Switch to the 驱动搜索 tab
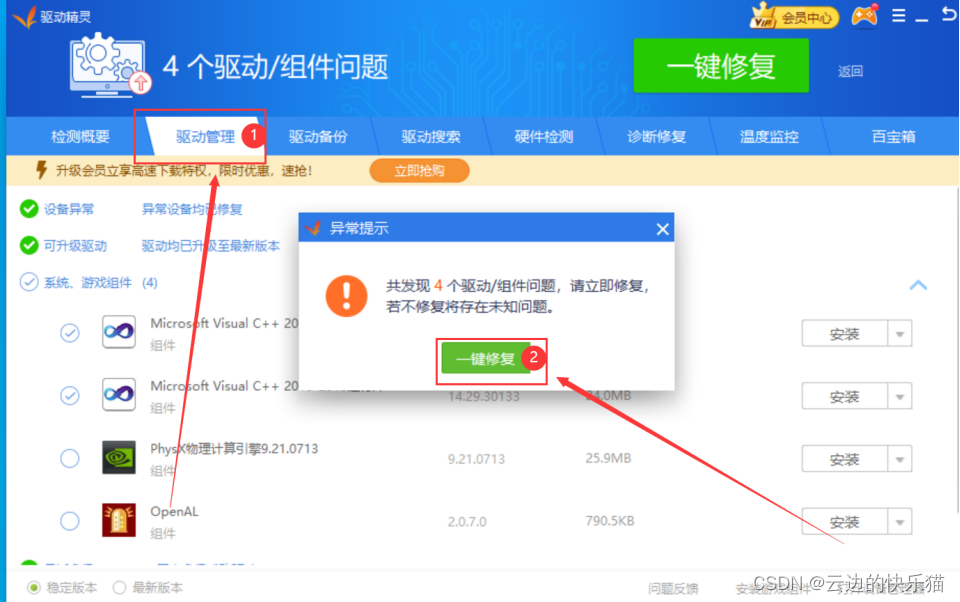960x602 pixels. pos(431,137)
